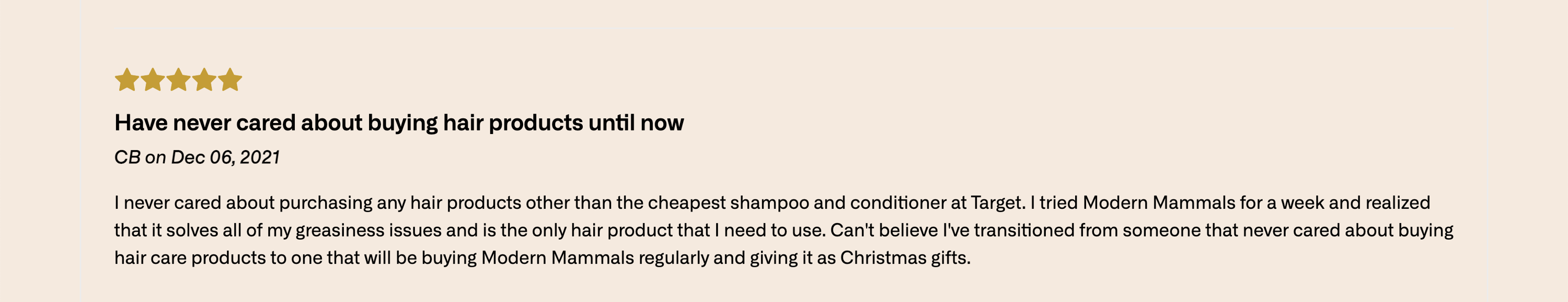Click the review line starting 'that it solves'
Image resolution: width=1568 pixels, height=302 pixels.
point(783,230)
